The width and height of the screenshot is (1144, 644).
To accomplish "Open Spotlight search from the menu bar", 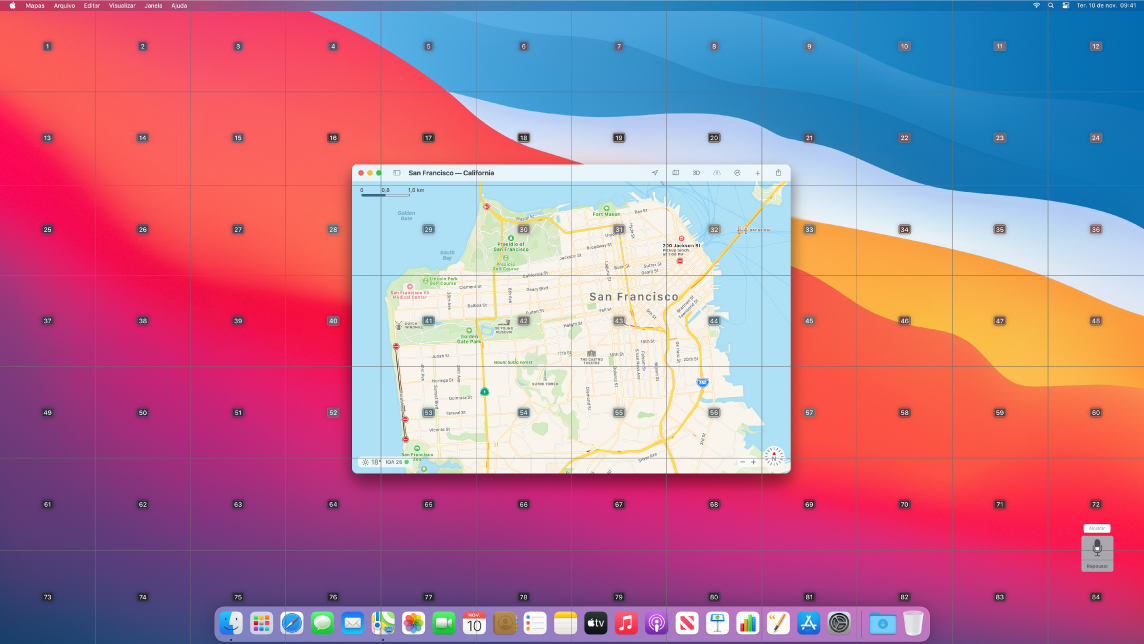I will 1051,5.
